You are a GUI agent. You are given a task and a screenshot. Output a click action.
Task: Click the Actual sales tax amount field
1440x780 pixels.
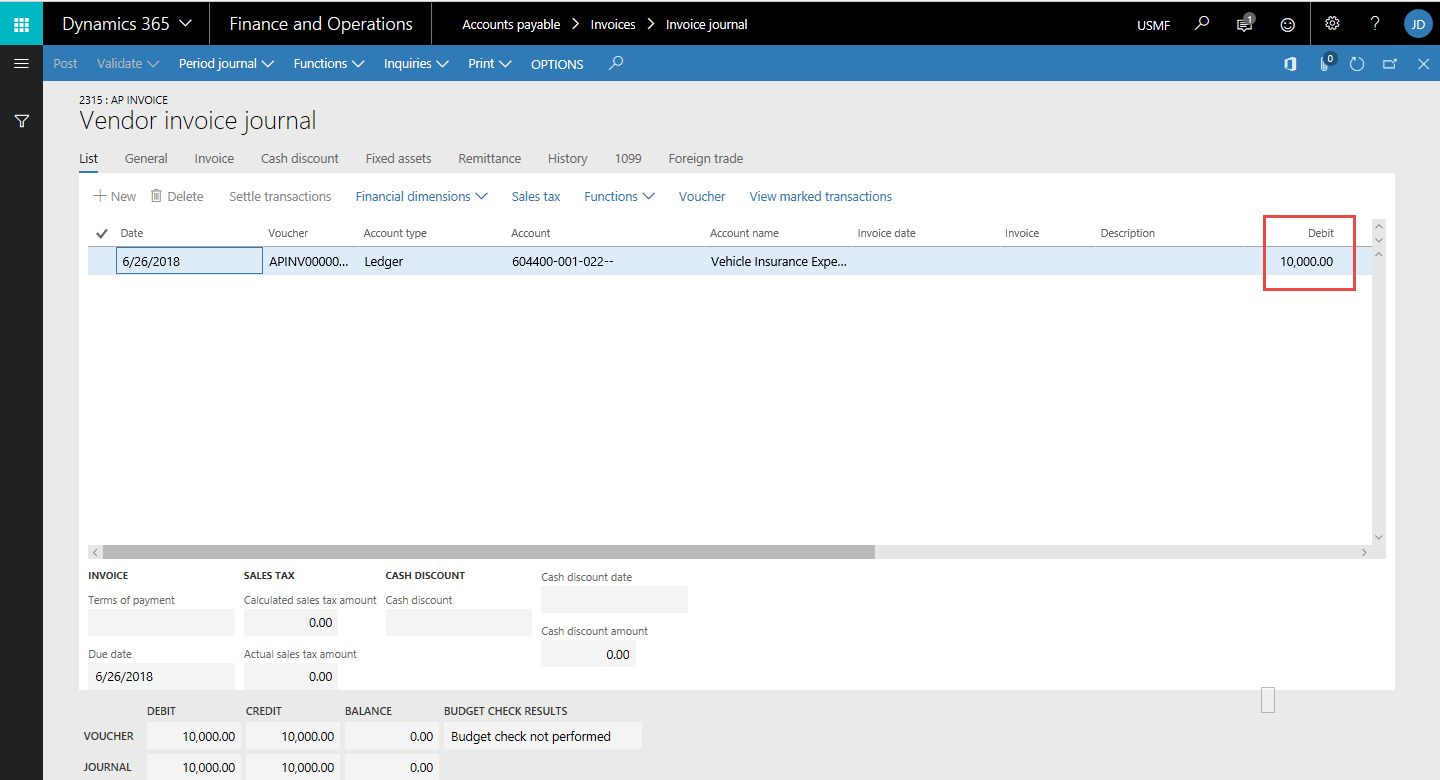pos(290,676)
